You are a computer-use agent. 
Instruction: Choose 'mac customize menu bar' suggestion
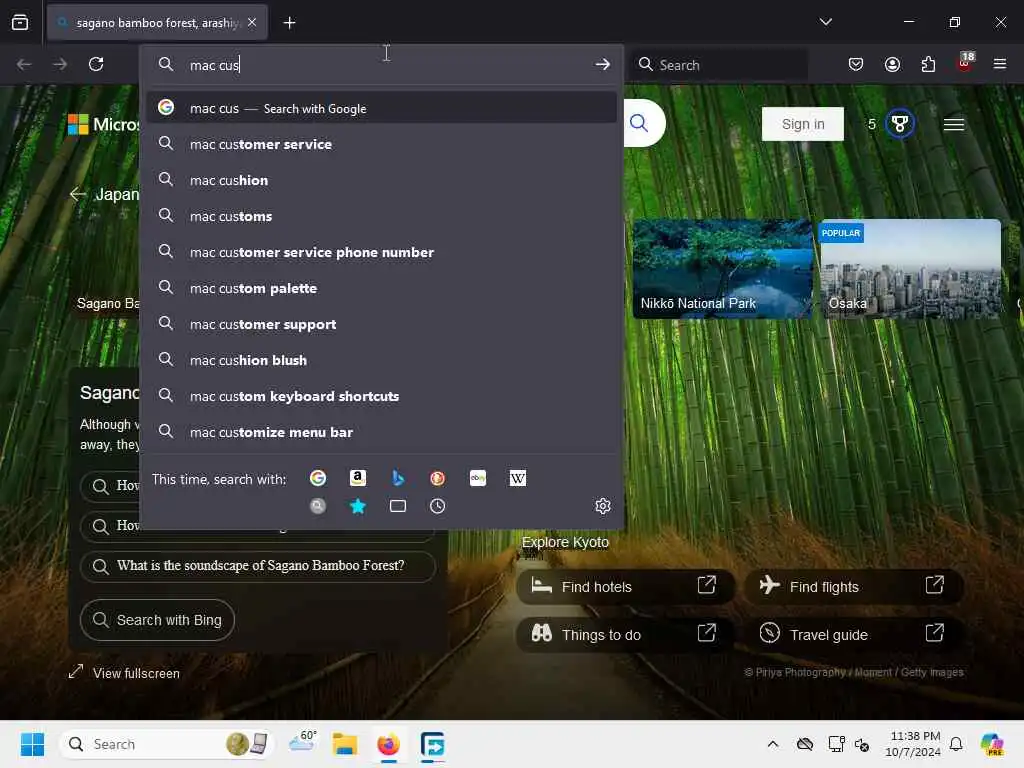pyautogui.click(x=381, y=432)
